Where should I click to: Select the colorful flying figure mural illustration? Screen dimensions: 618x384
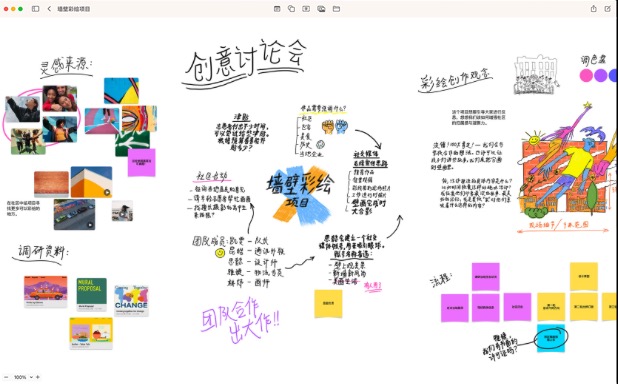[566, 160]
